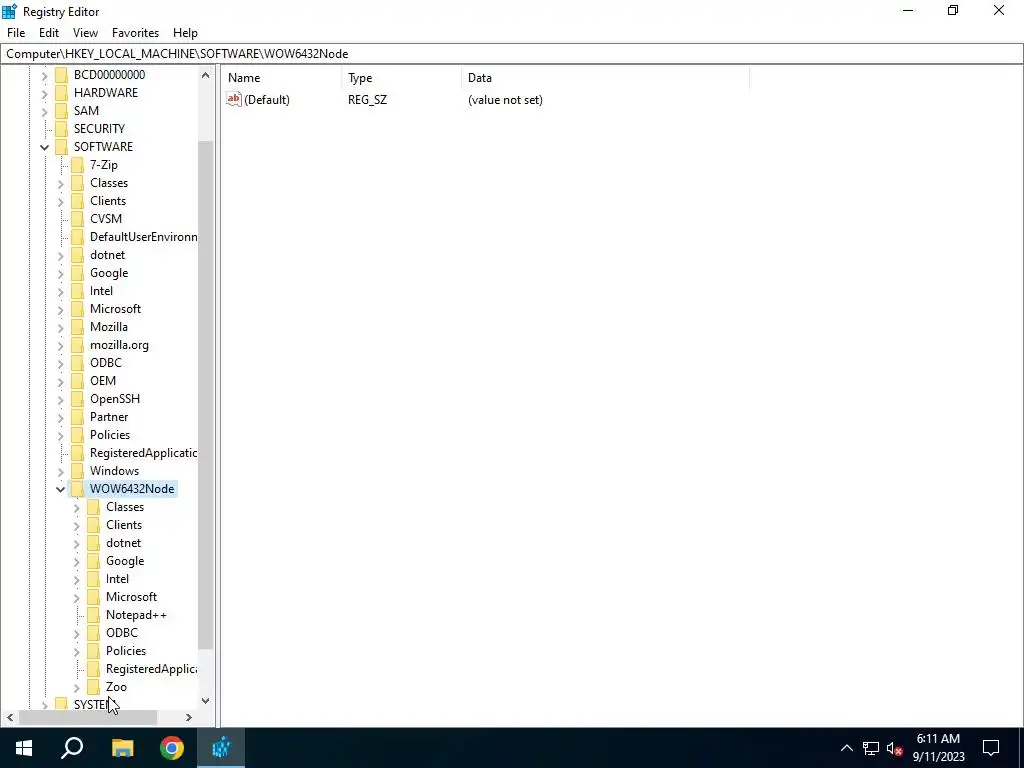Click the OEM folder icon

(x=78, y=381)
